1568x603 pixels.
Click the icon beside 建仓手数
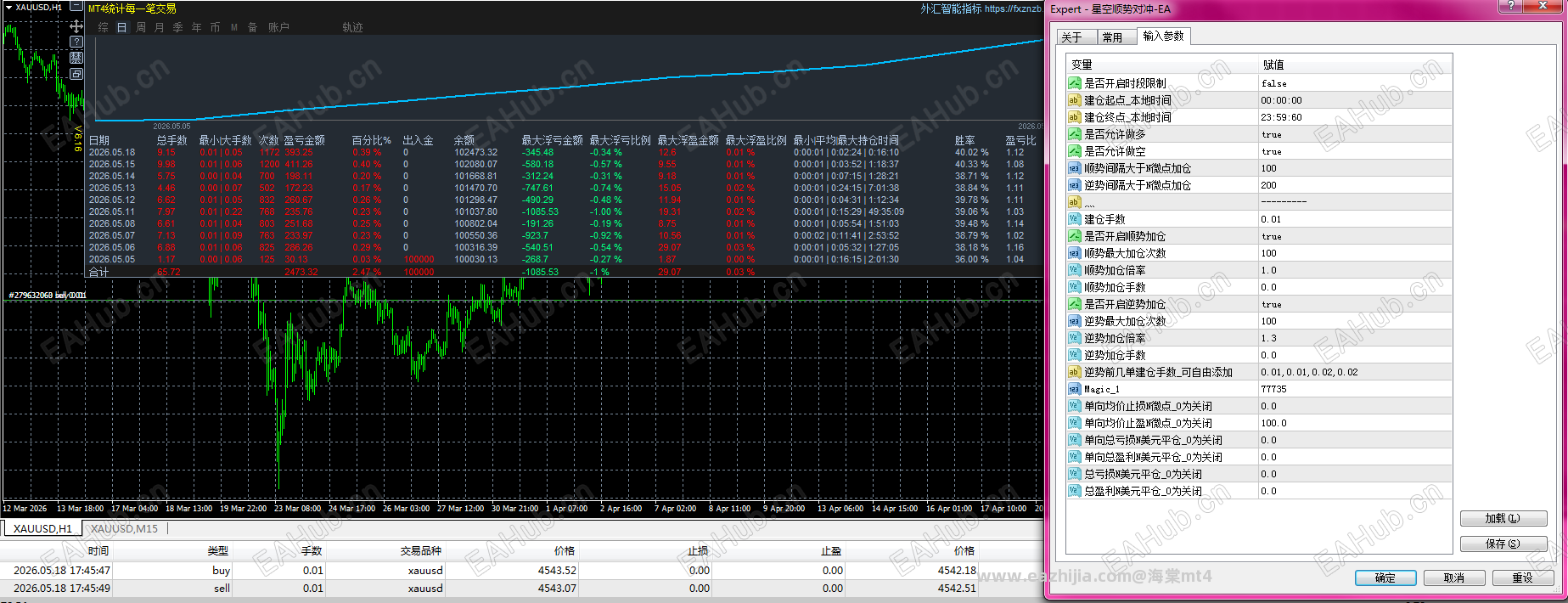tap(1075, 219)
